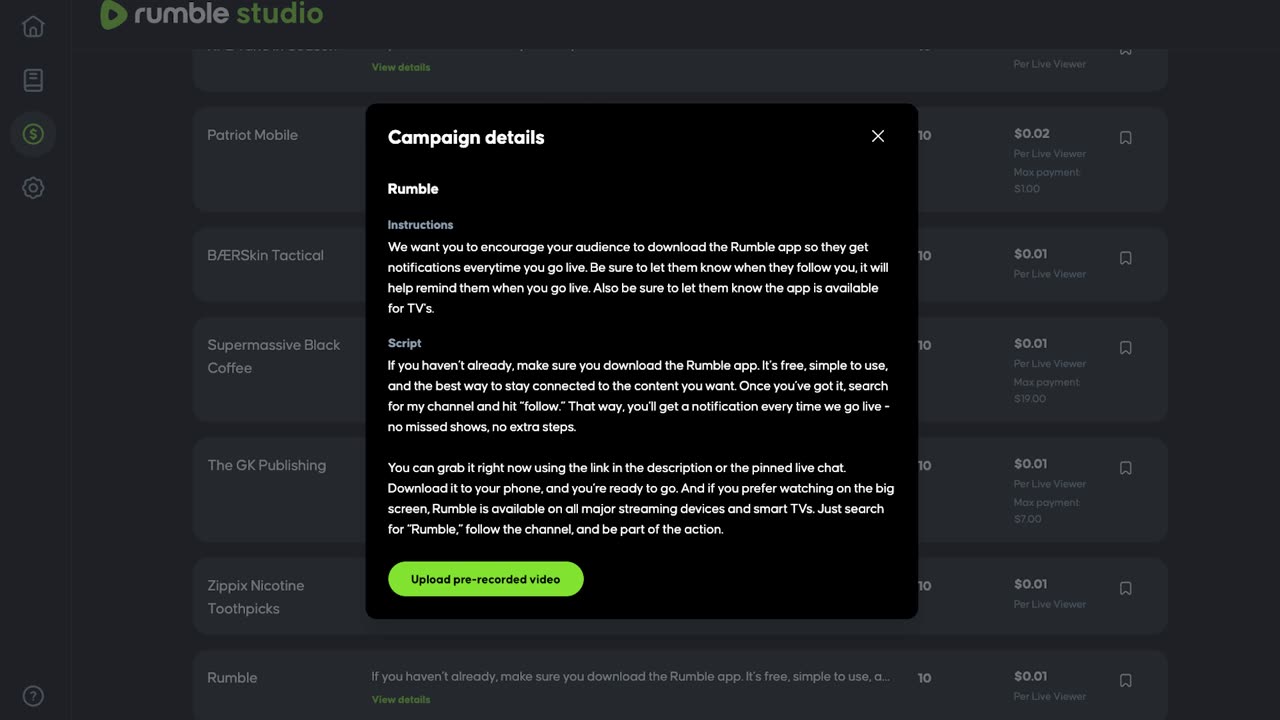This screenshot has width=1280, height=720.
Task: Open the Settings gear icon
Action: pos(33,188)
